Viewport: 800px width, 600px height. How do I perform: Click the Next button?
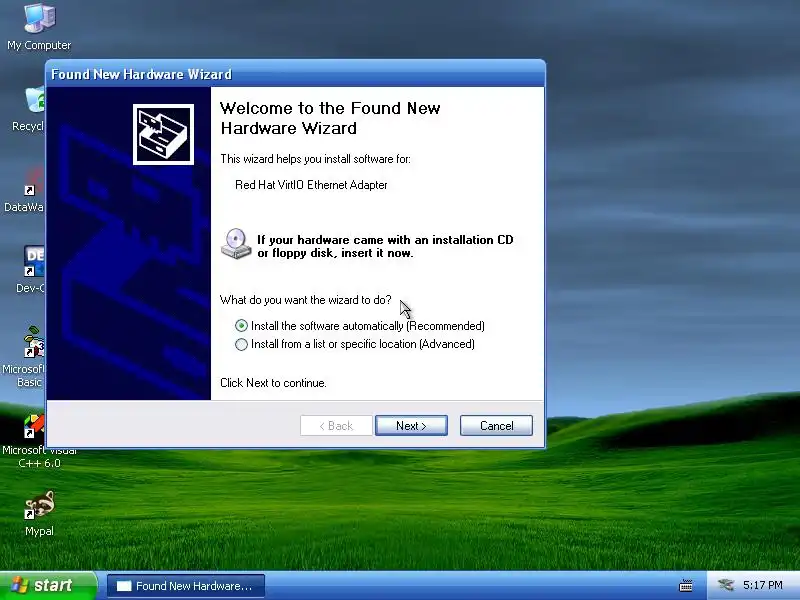click(x=411, y=426)
